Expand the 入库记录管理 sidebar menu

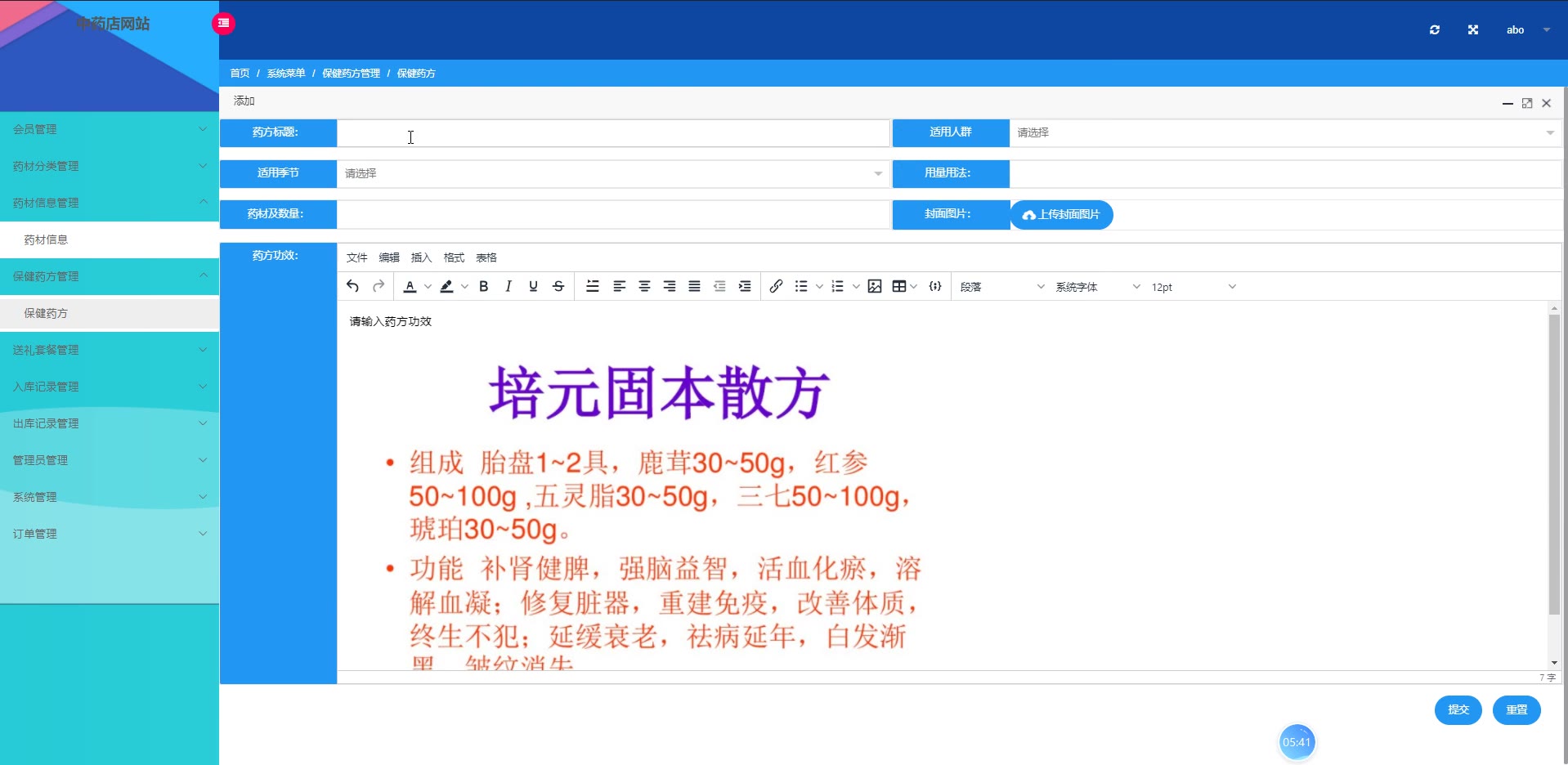point(110,387)
